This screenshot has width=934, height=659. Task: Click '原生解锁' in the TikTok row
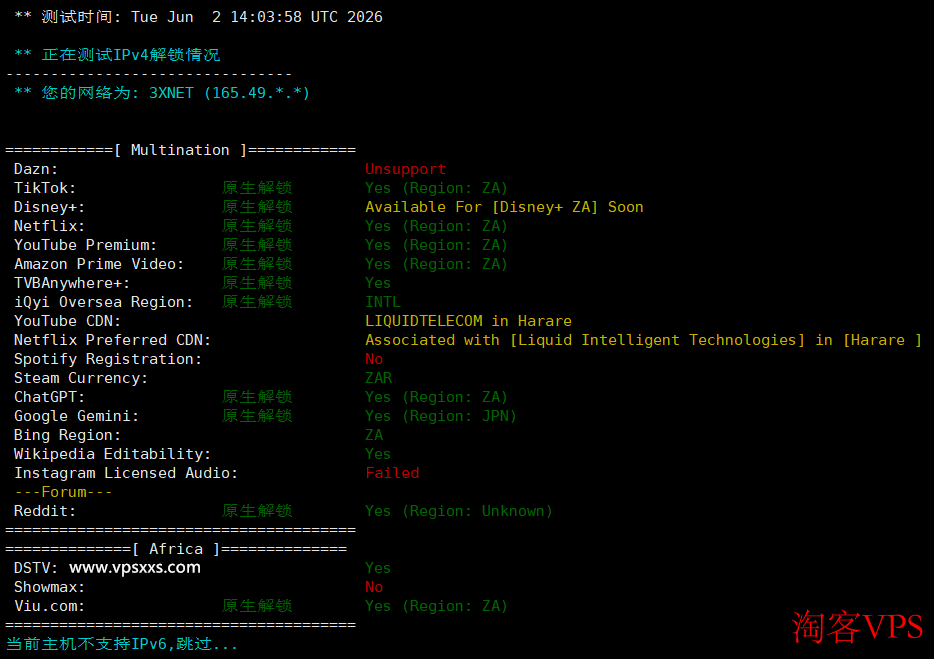[257, 188]
